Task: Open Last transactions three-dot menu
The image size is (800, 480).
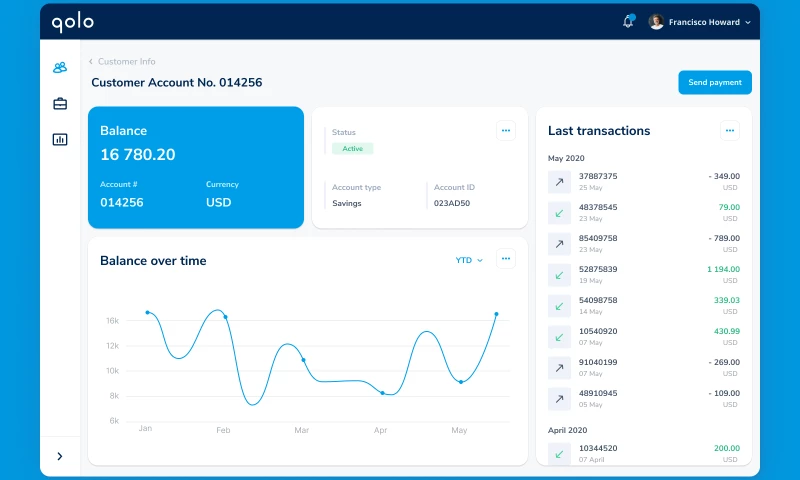Action: tap(730, 130)
